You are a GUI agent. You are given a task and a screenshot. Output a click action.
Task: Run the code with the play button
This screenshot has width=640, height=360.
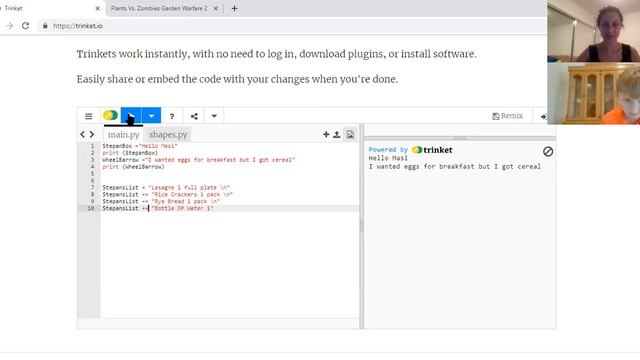point(131,116)
